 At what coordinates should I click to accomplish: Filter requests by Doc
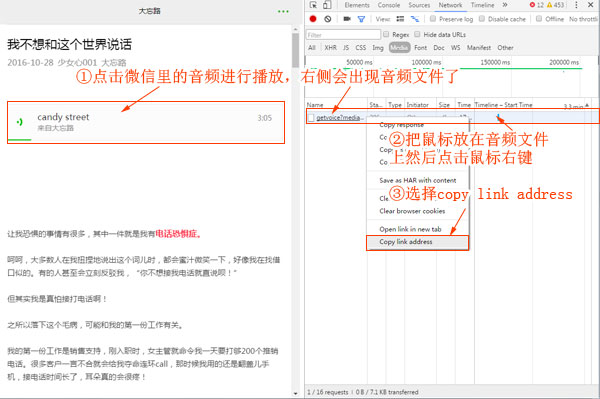tap(439, 48)
